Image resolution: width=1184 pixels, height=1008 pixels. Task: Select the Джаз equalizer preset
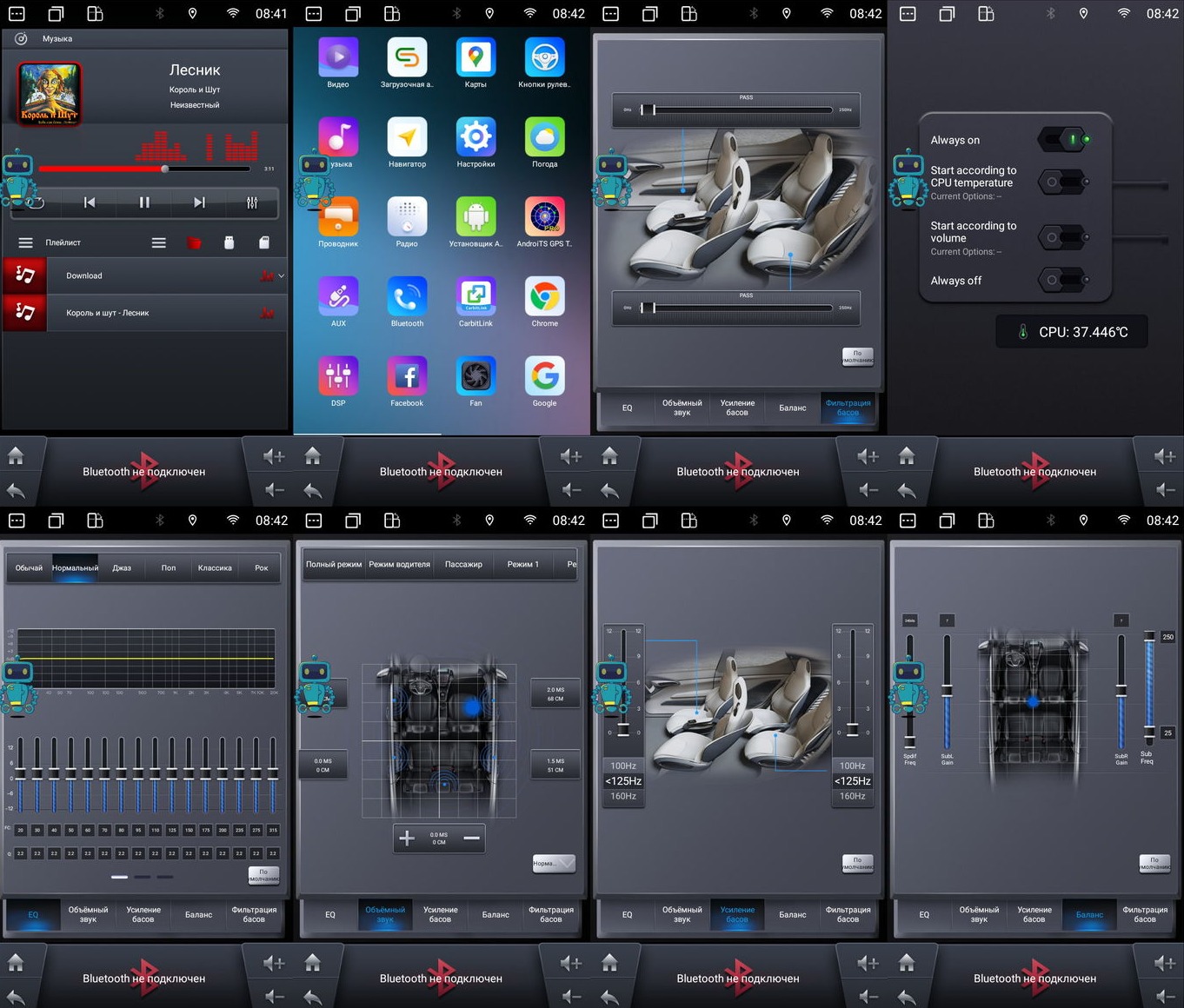point(122,568)
